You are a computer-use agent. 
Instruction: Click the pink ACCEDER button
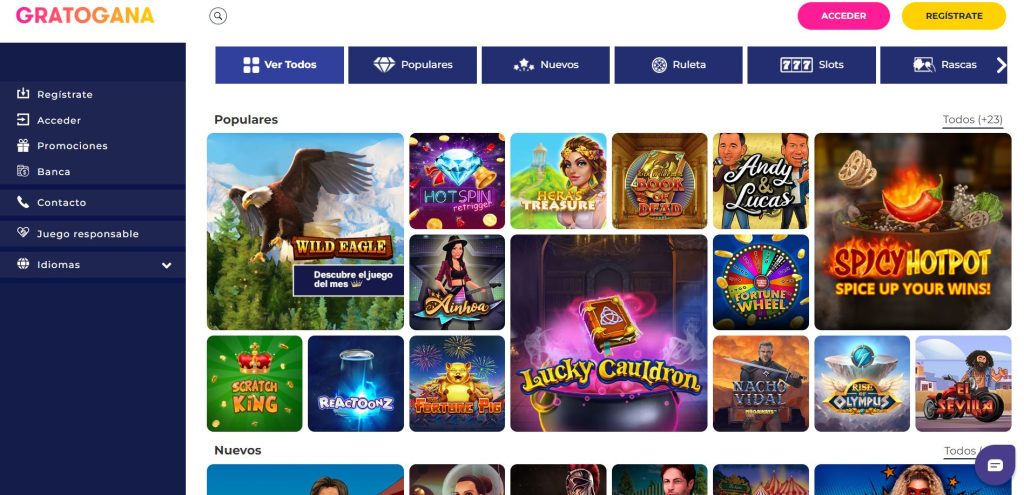coord(843,16)
